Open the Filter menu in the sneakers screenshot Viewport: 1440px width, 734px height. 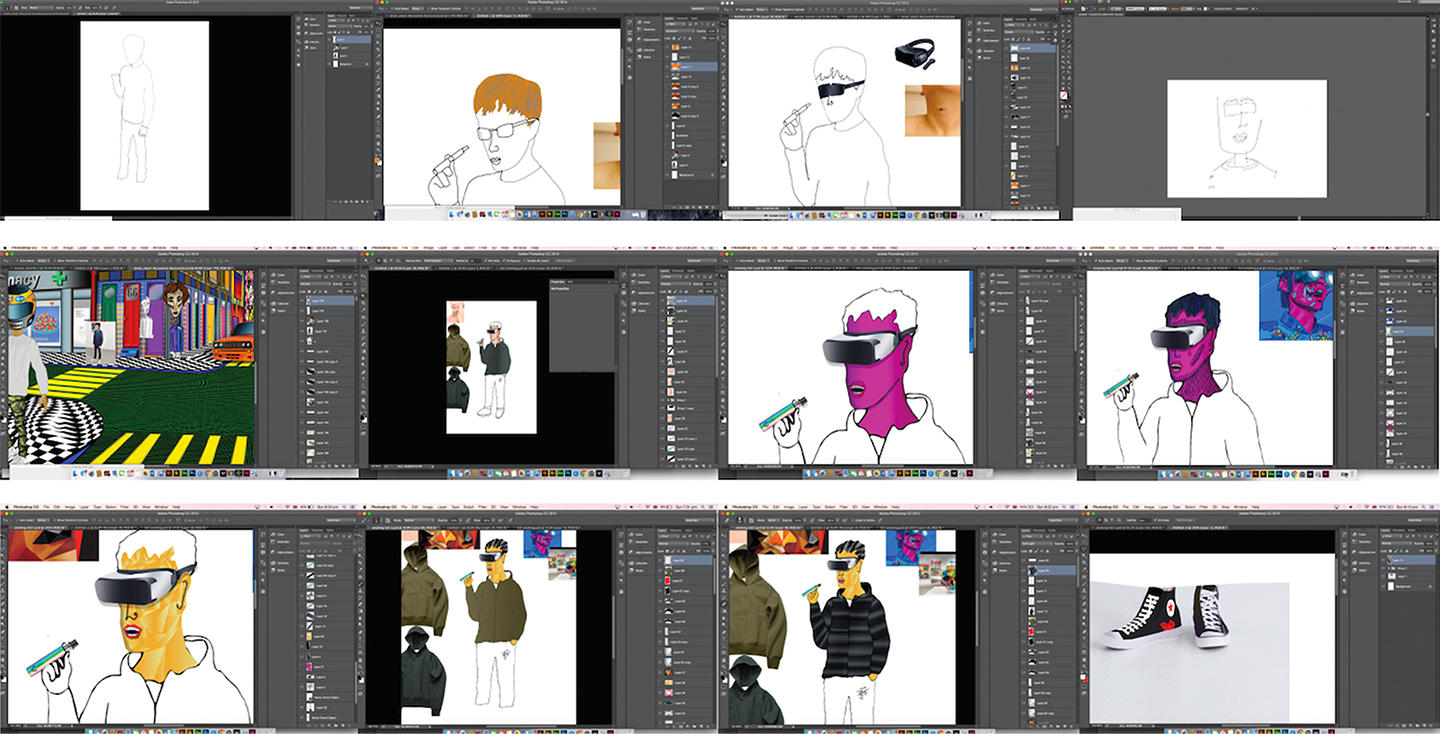[x=1204, y=507]
